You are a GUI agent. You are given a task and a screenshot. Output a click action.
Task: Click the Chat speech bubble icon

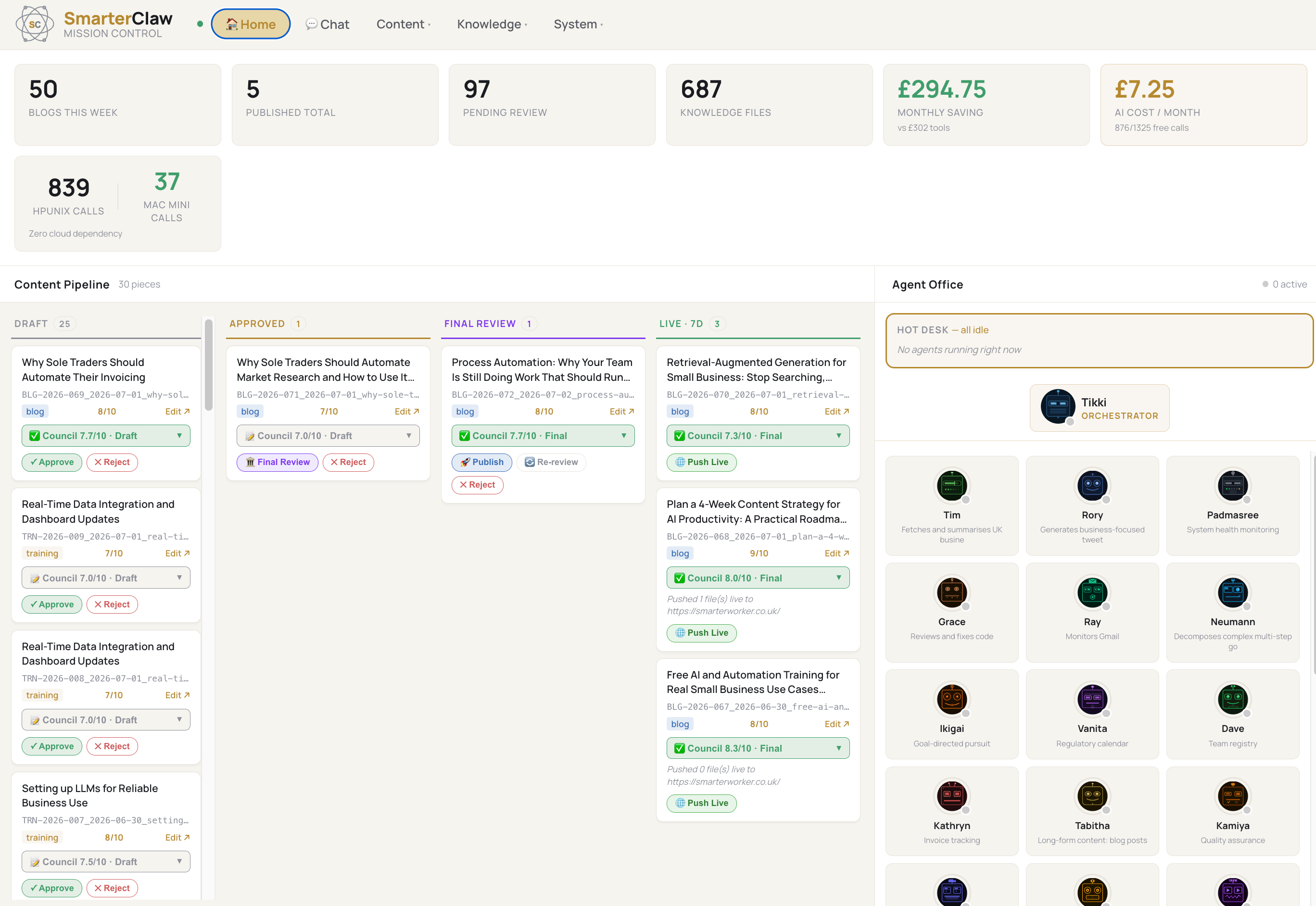point(311,24)
